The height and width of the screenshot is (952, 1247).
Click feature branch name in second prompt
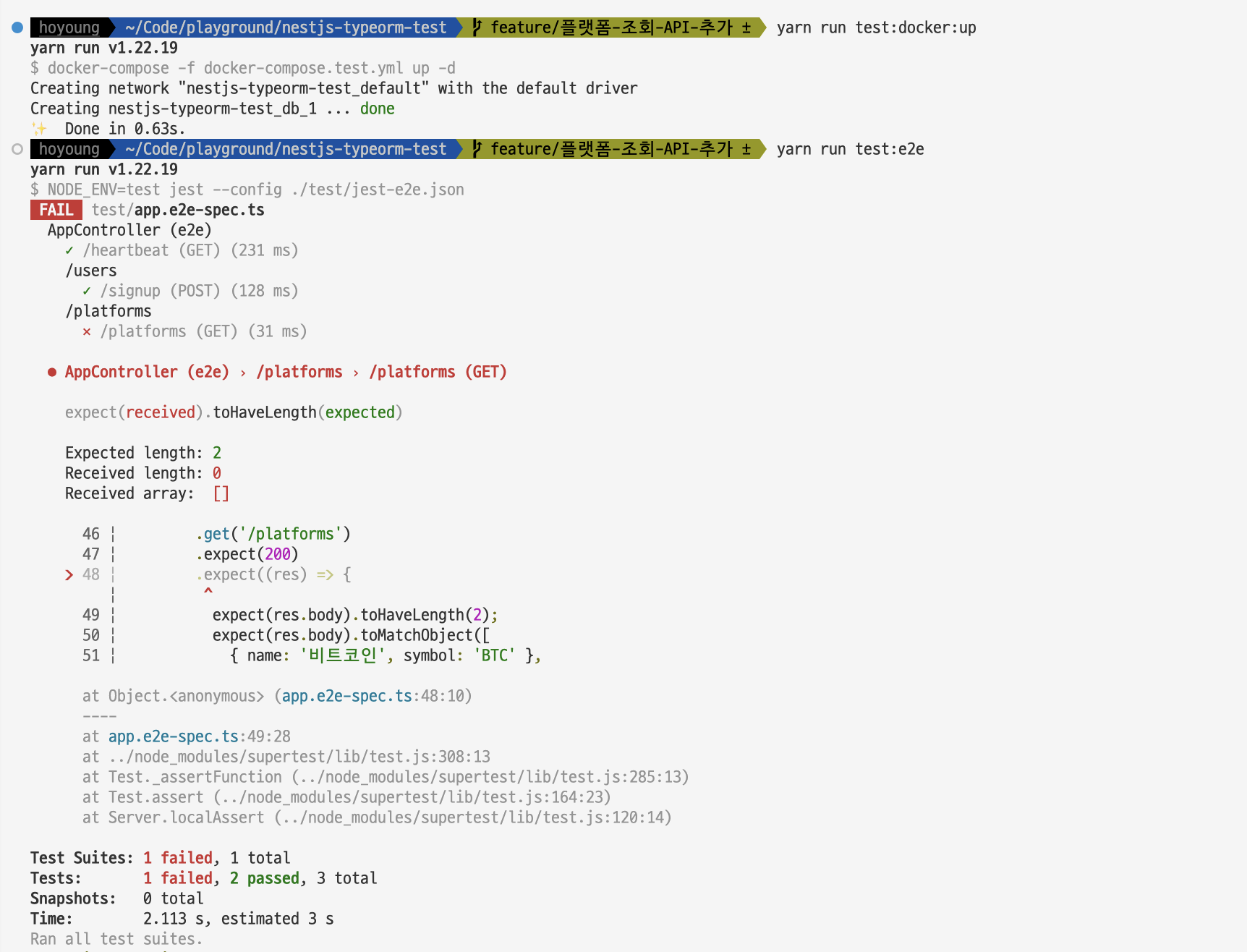tap(612, 149)
